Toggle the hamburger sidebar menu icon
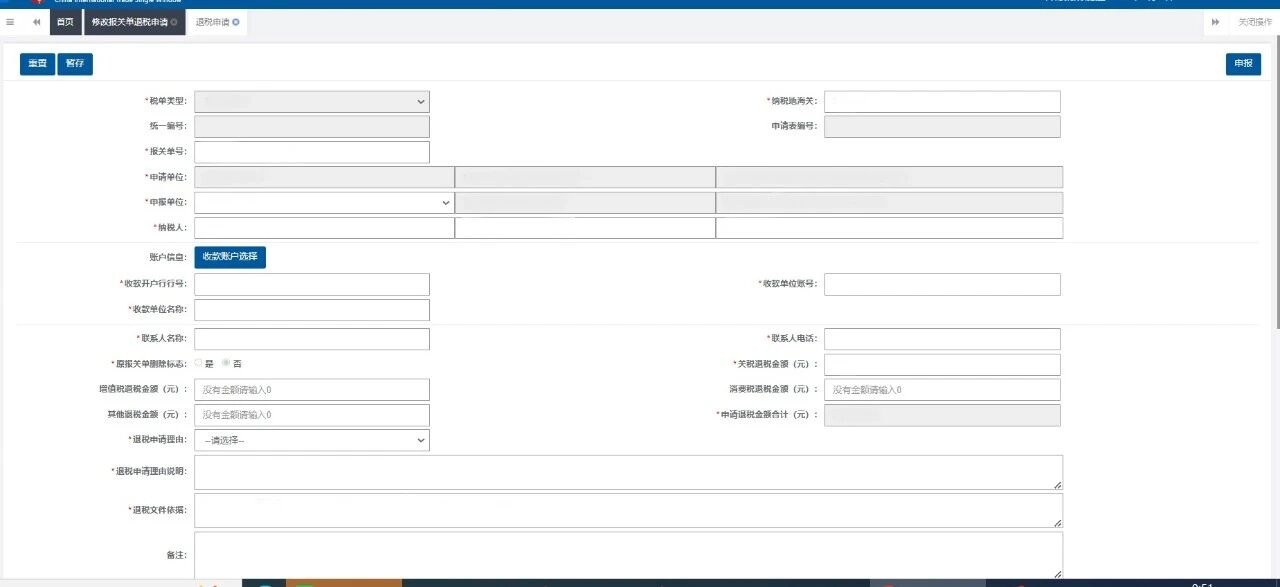The height and width of the screenshot is (587, 1280). click(x=10, y=22)
